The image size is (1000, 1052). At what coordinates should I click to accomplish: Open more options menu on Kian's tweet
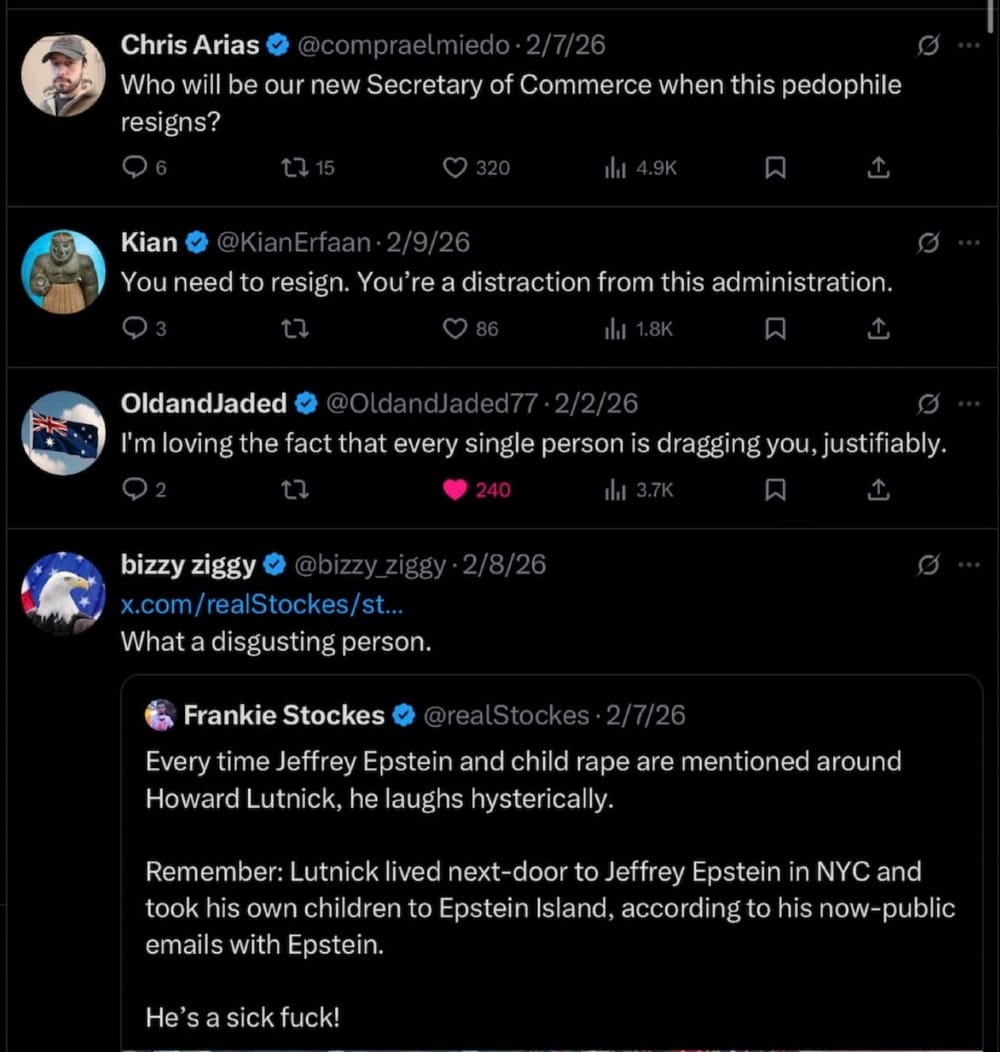coord(967,243)
